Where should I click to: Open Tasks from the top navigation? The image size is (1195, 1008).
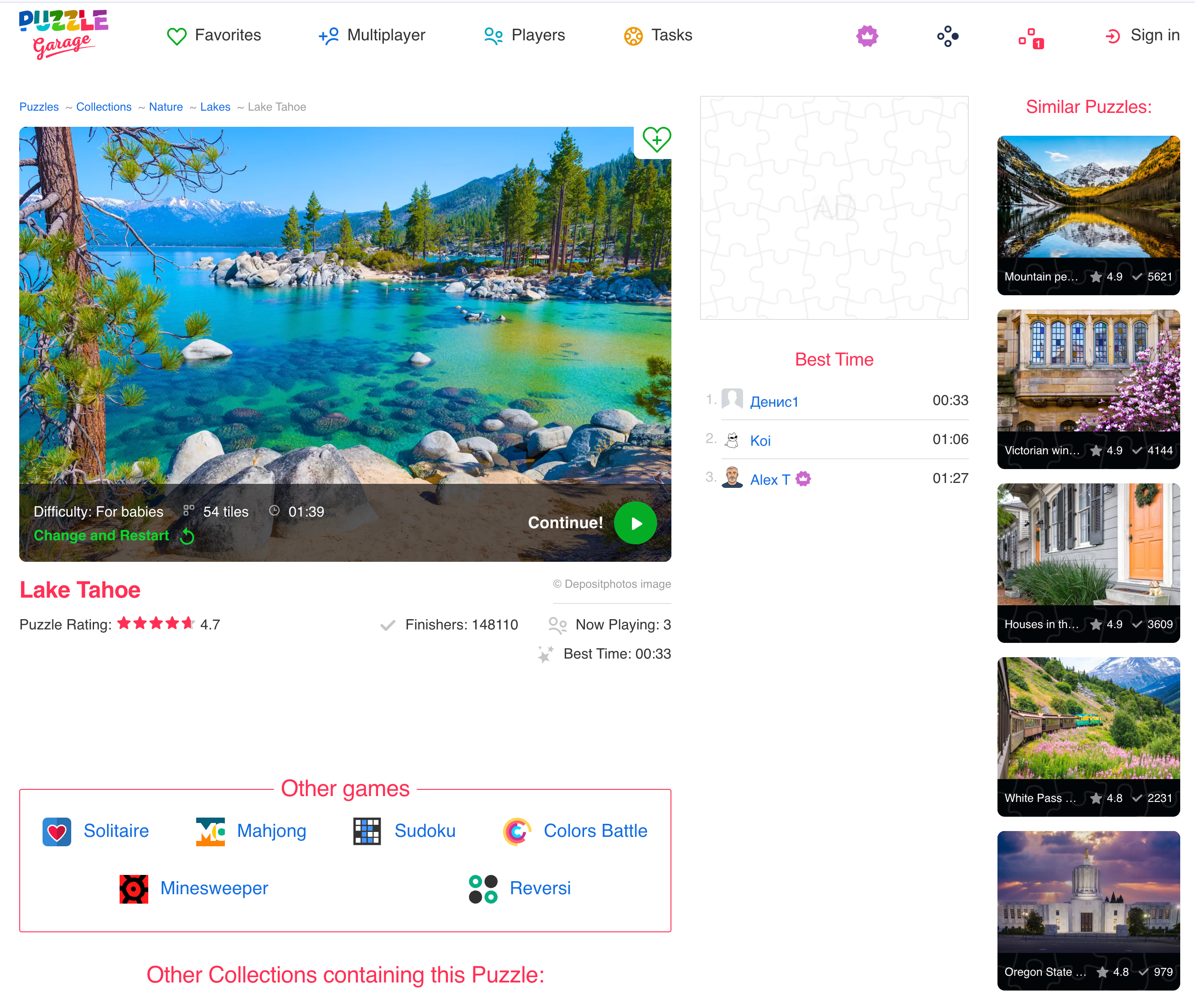[658, 35]
